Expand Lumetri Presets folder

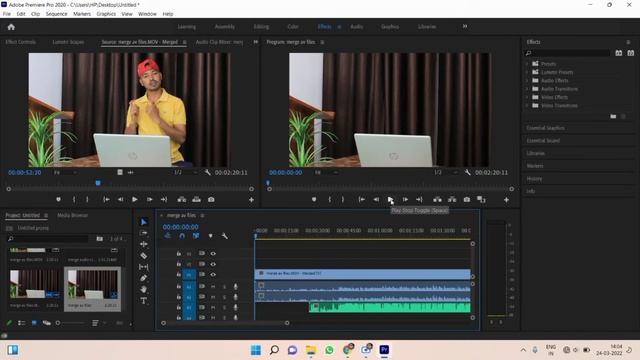click(x=527, y=72)
